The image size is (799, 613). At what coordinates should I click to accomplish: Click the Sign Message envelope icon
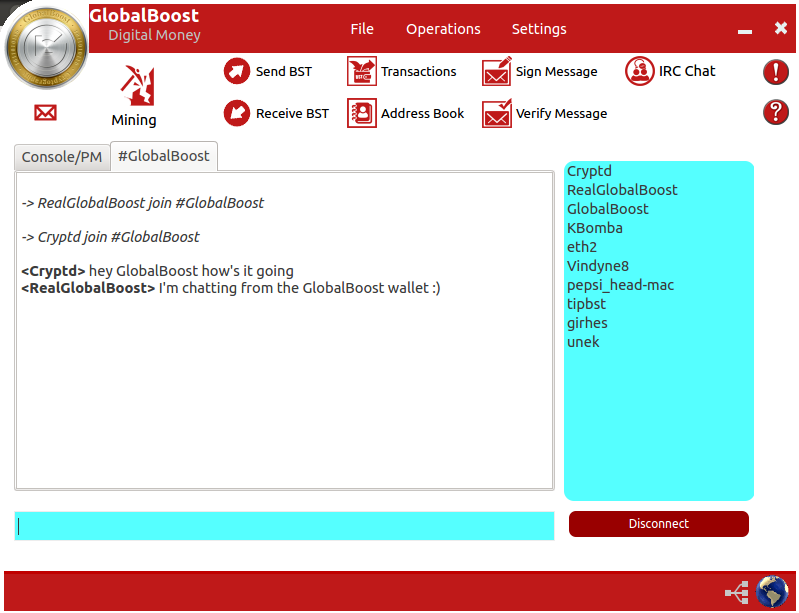497,71
